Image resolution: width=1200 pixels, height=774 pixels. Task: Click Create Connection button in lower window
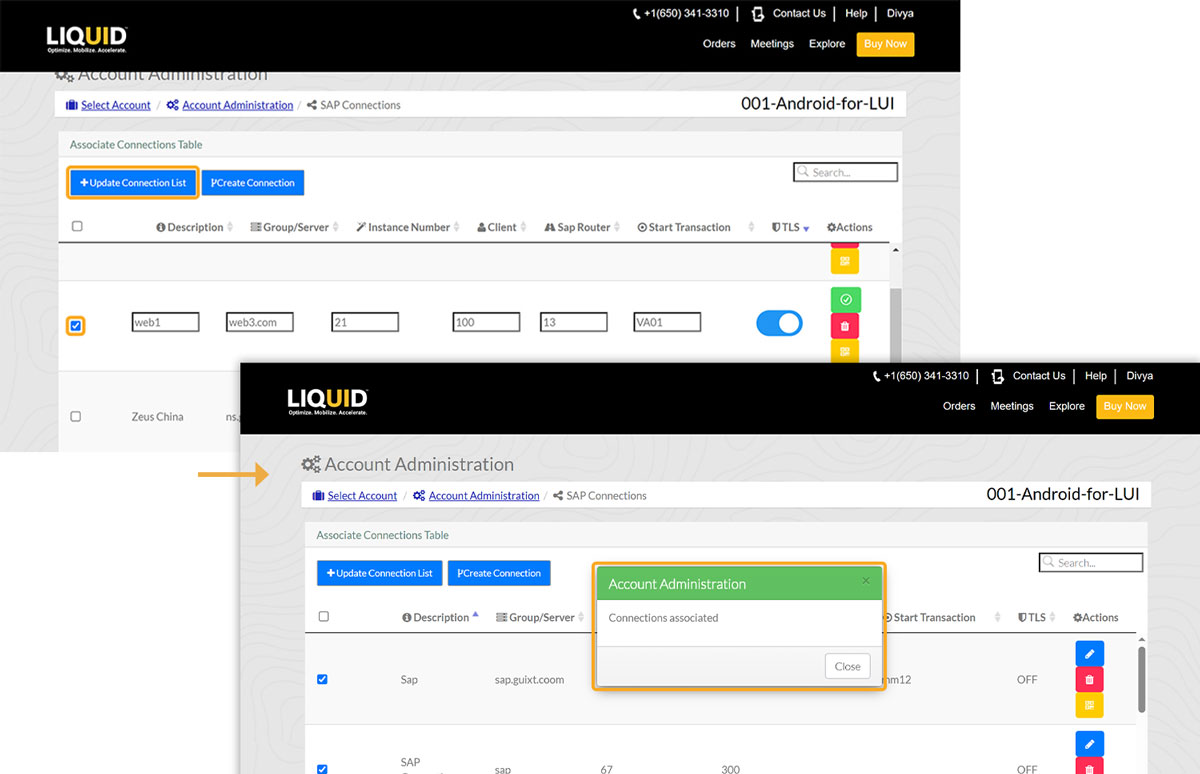pyautogui.click(x=499, y=573)
